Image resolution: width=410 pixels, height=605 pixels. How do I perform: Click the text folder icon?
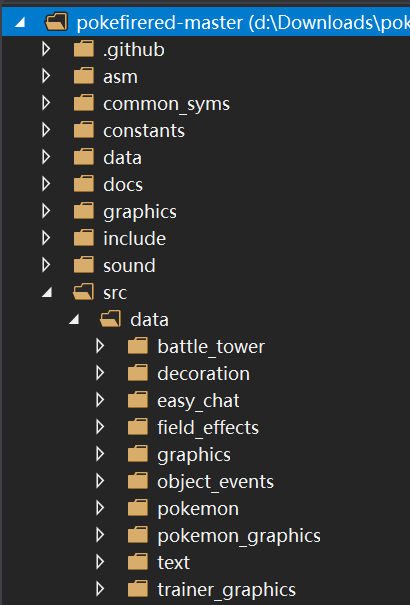click(x=138, y=562)
